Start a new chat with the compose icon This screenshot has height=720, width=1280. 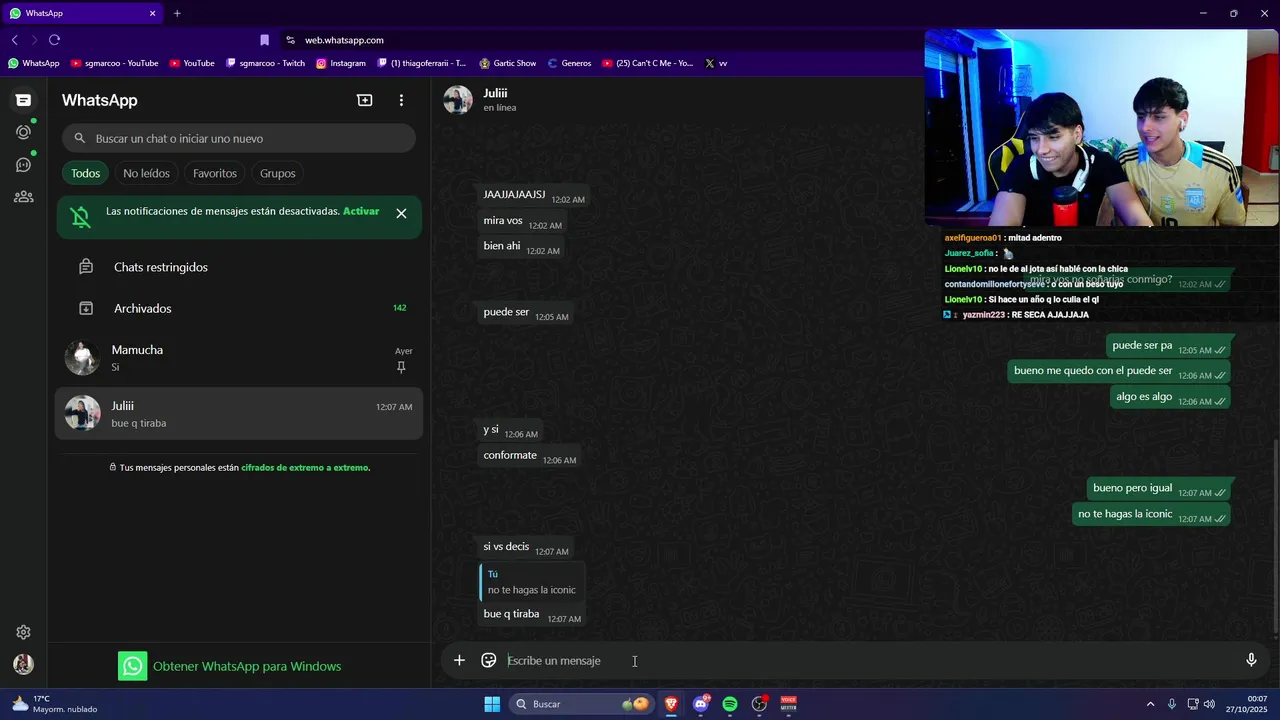coord(365,100)
